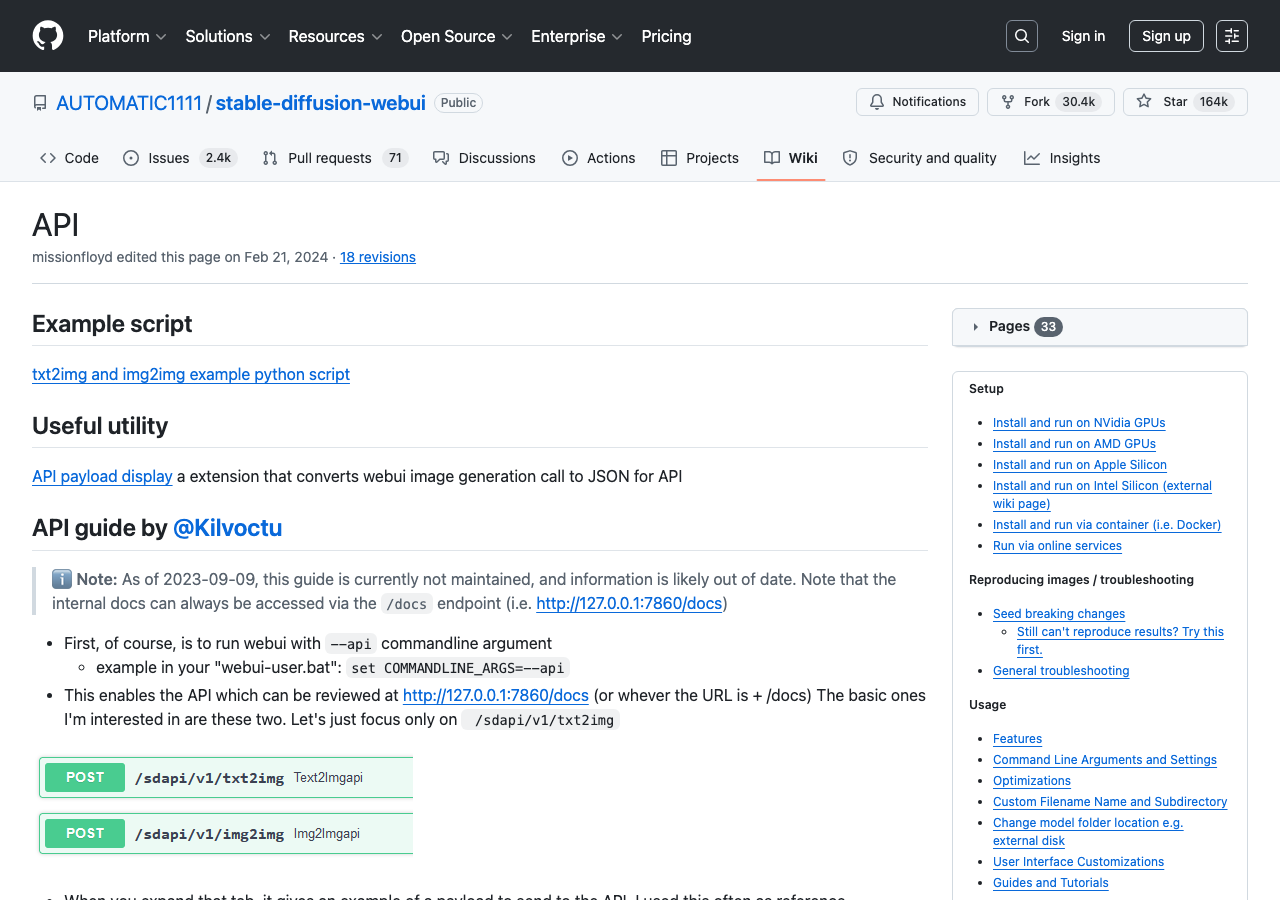The height and width of the screenshot is (900, 1280).
Task: Open General troubleshooting link
Action: (1061, 671)
